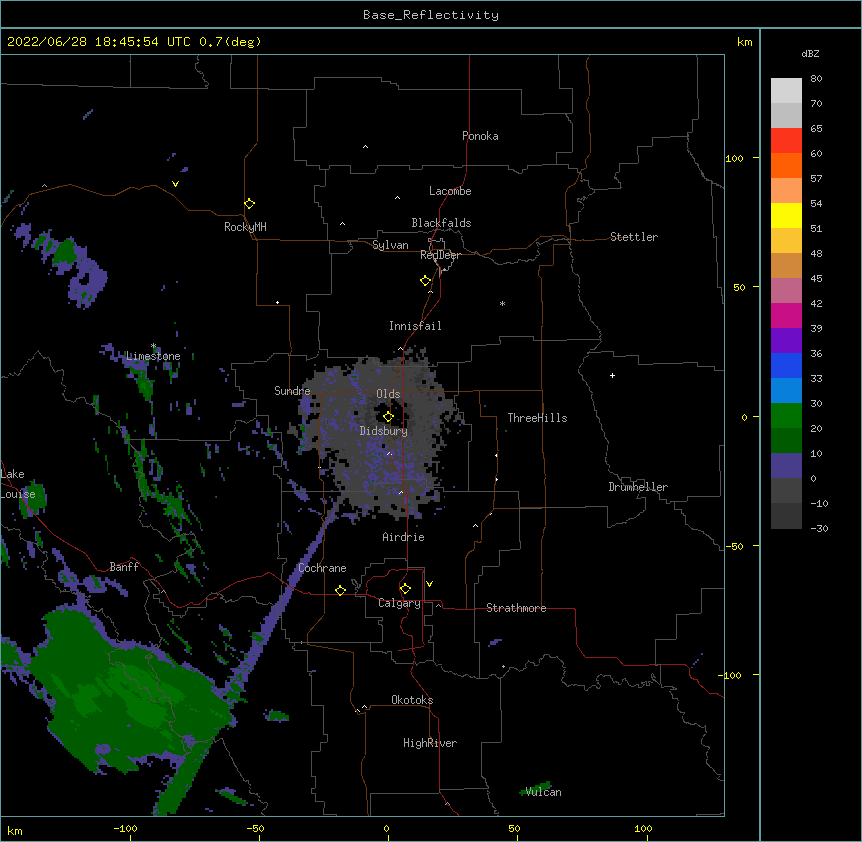
Task: Click the RedDeer city label
Action: (440, 255)
